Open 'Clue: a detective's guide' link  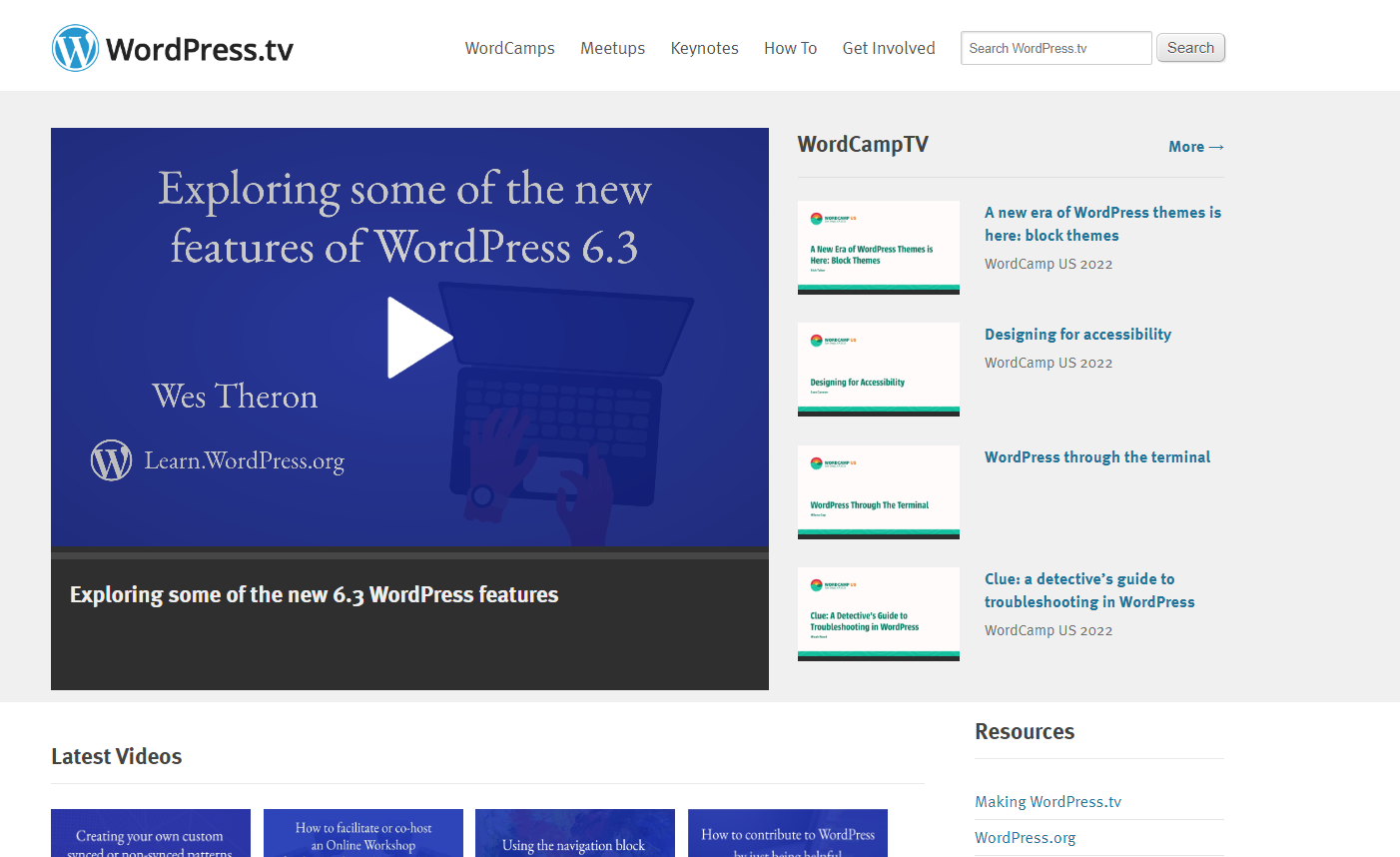(x=1089, y=590)
